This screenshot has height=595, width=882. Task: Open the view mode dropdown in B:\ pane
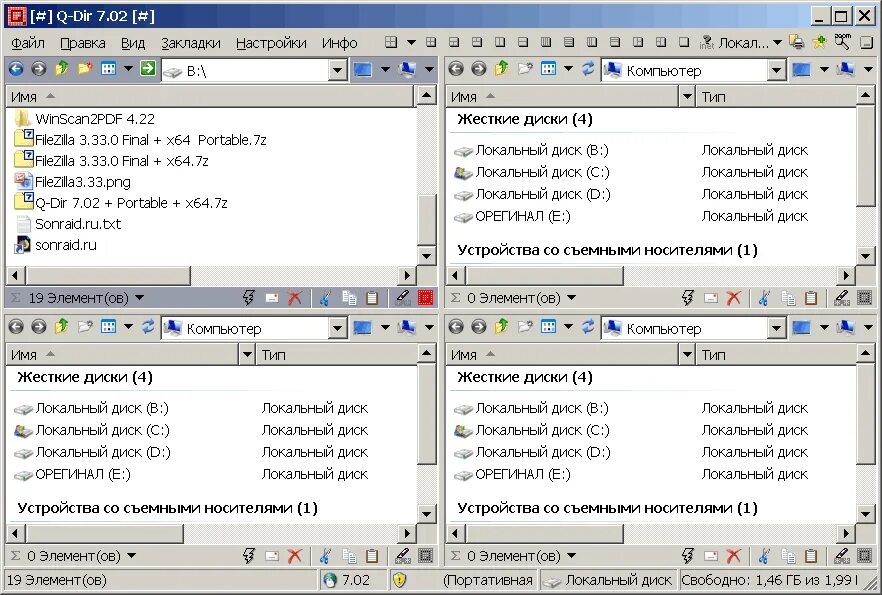pyautogui.click(x=128, y=69)
